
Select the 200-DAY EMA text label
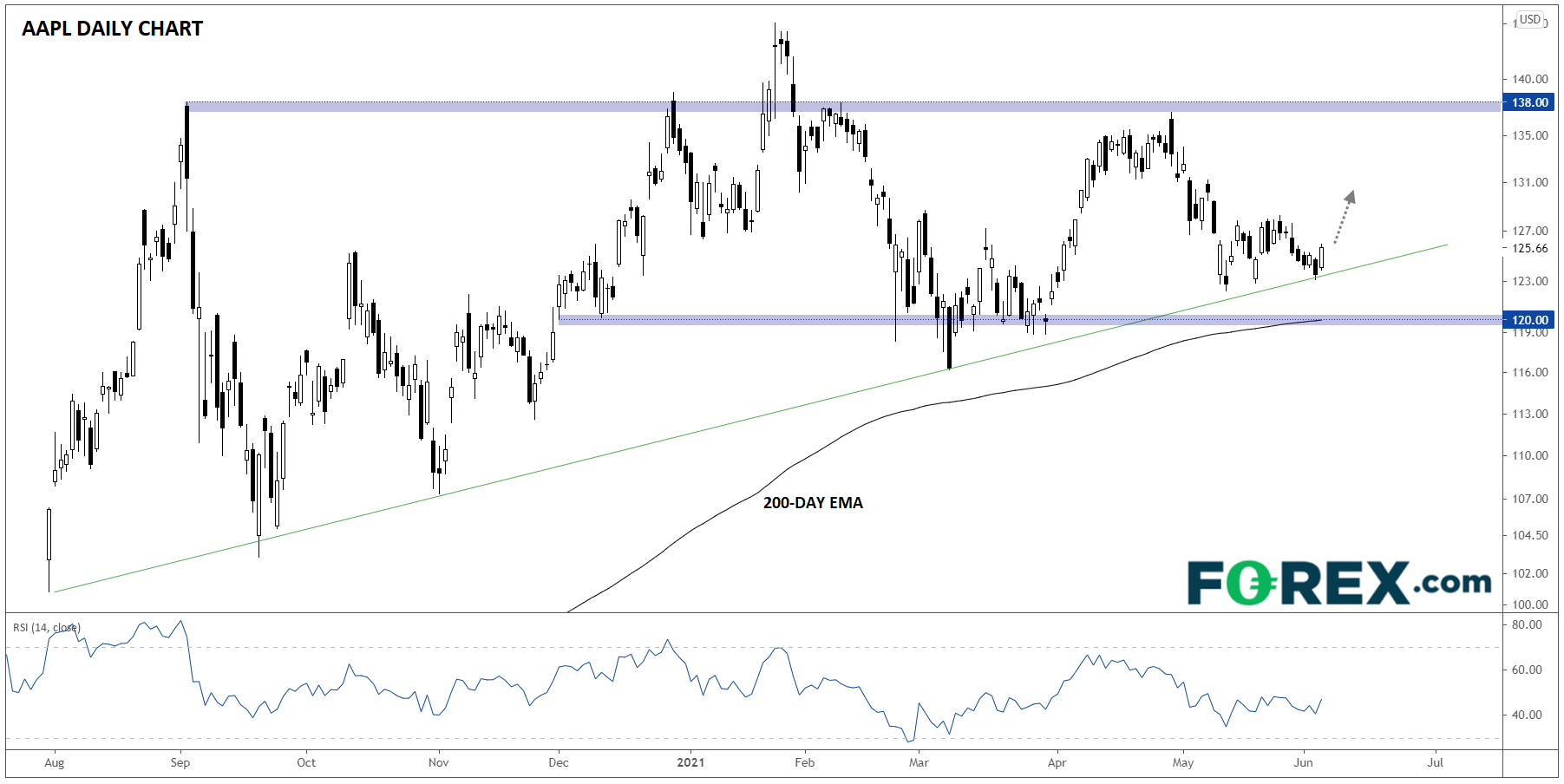[813, 503]
